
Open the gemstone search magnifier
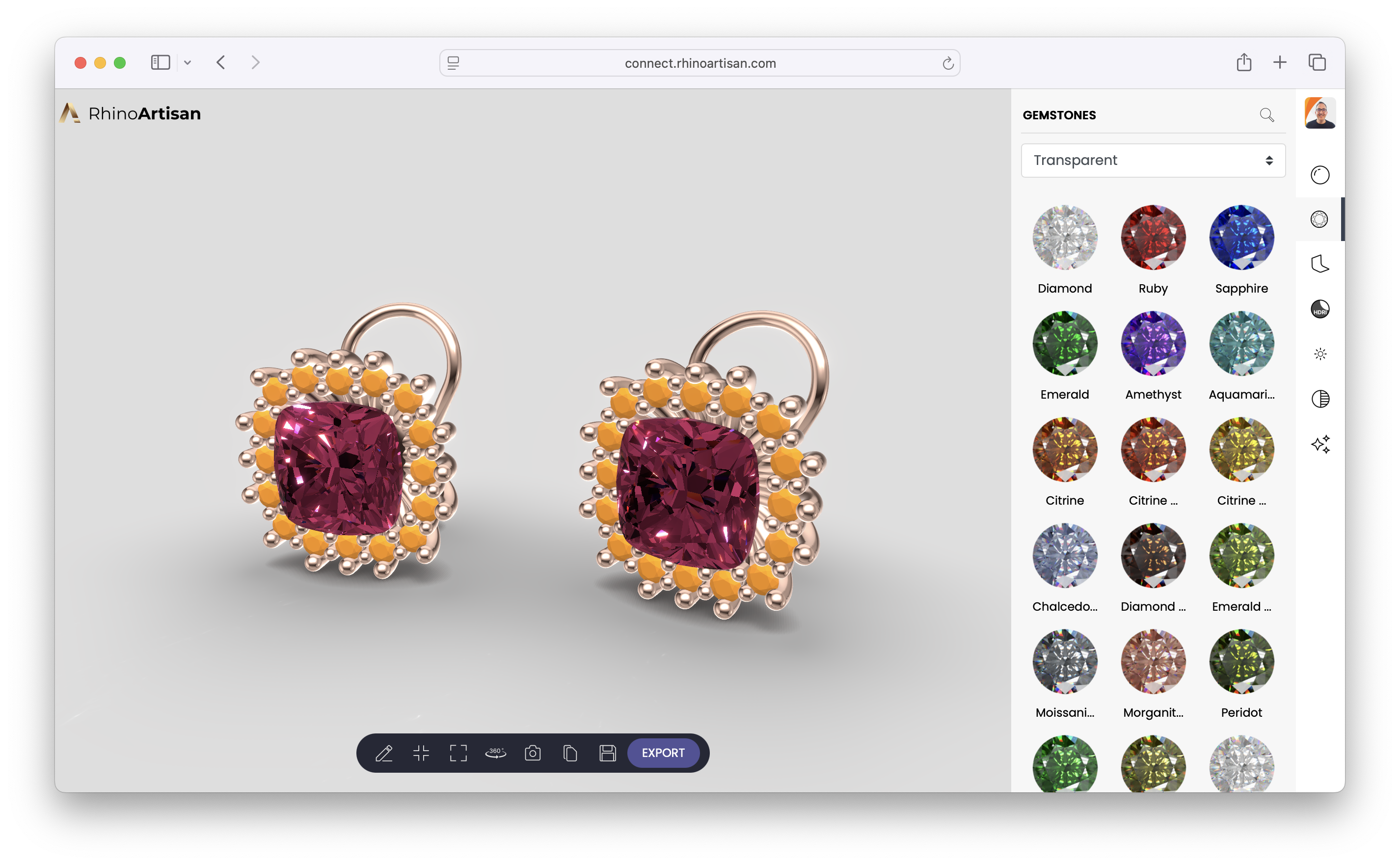1266,115
